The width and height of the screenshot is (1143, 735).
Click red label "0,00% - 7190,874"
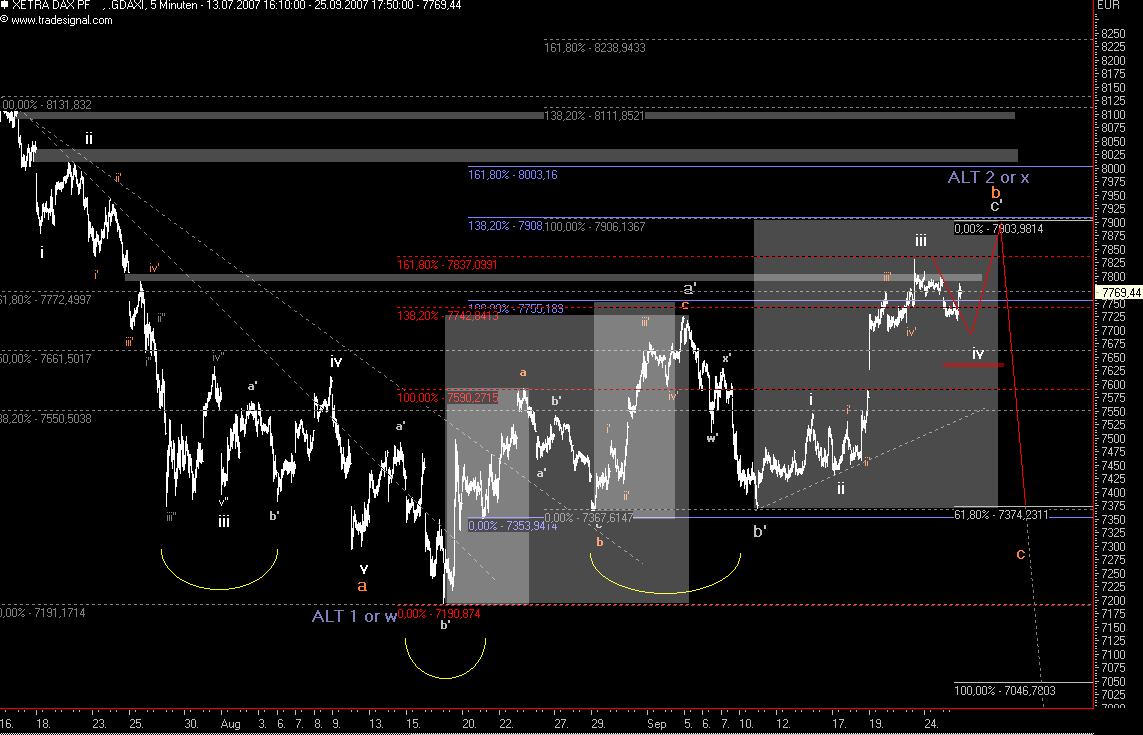[440, 614]
